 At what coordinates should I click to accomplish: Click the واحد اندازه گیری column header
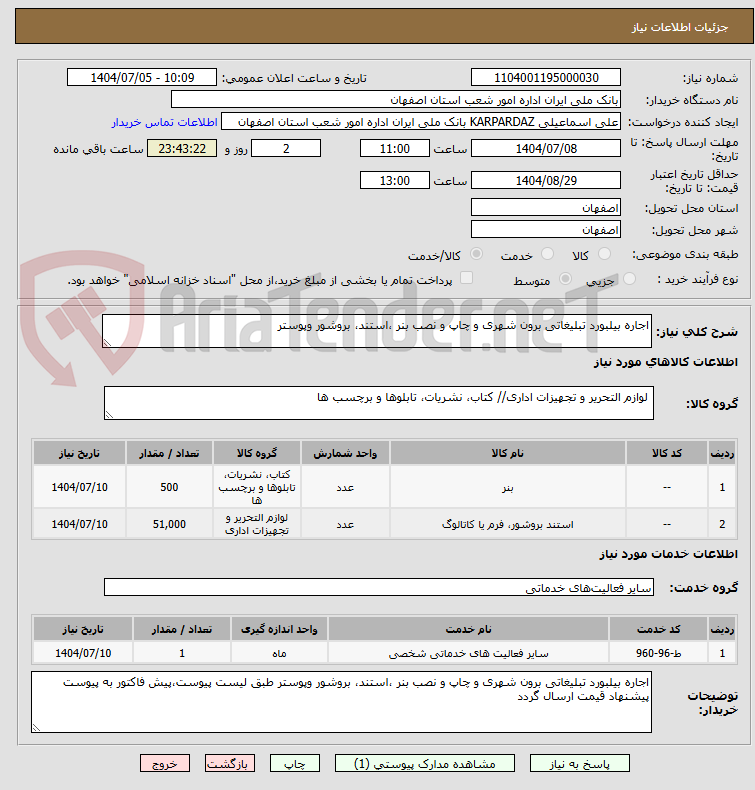pyautogui.click(x=279, y=629)
